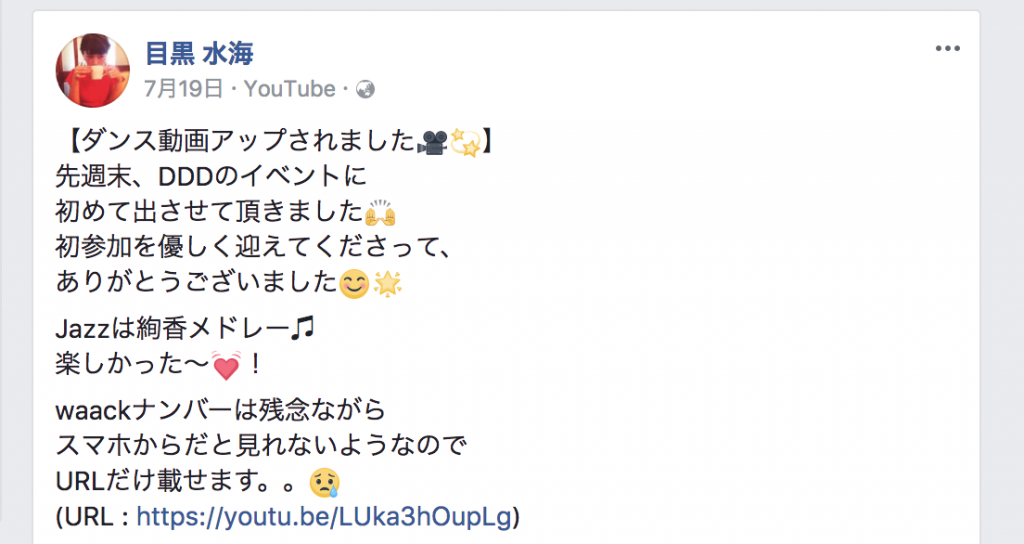Click the raised hands emoji

coord(381,213)
